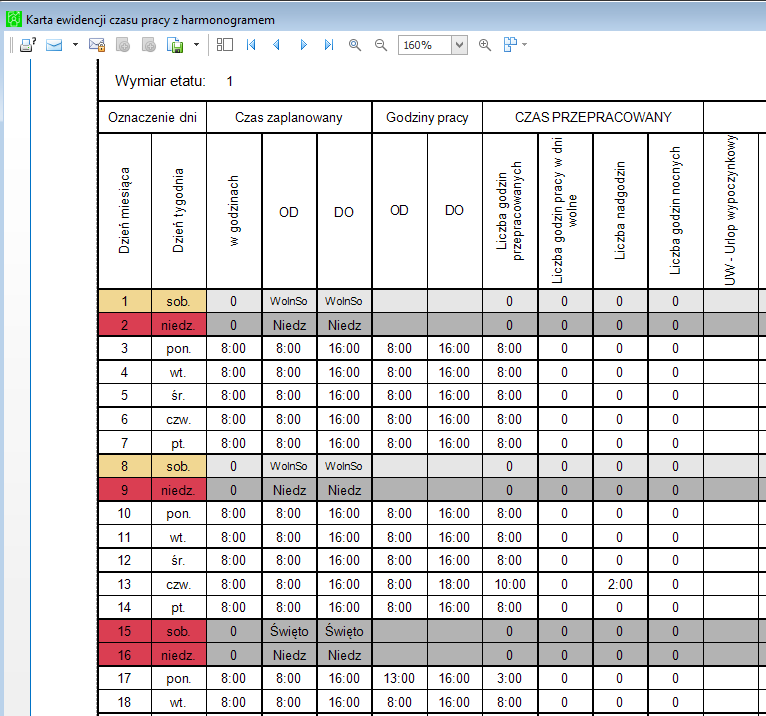Click the multi-page view icon
The image size is (766, 716).
click(510, 45)
